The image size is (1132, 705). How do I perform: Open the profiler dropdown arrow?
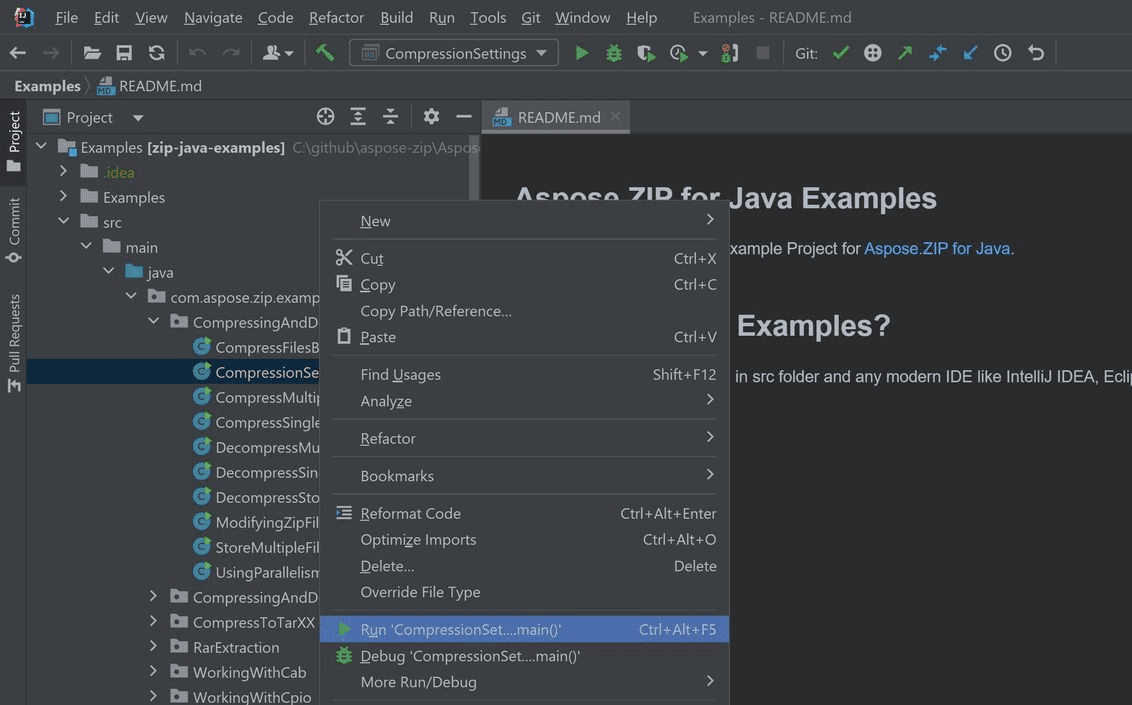[702, 53]
